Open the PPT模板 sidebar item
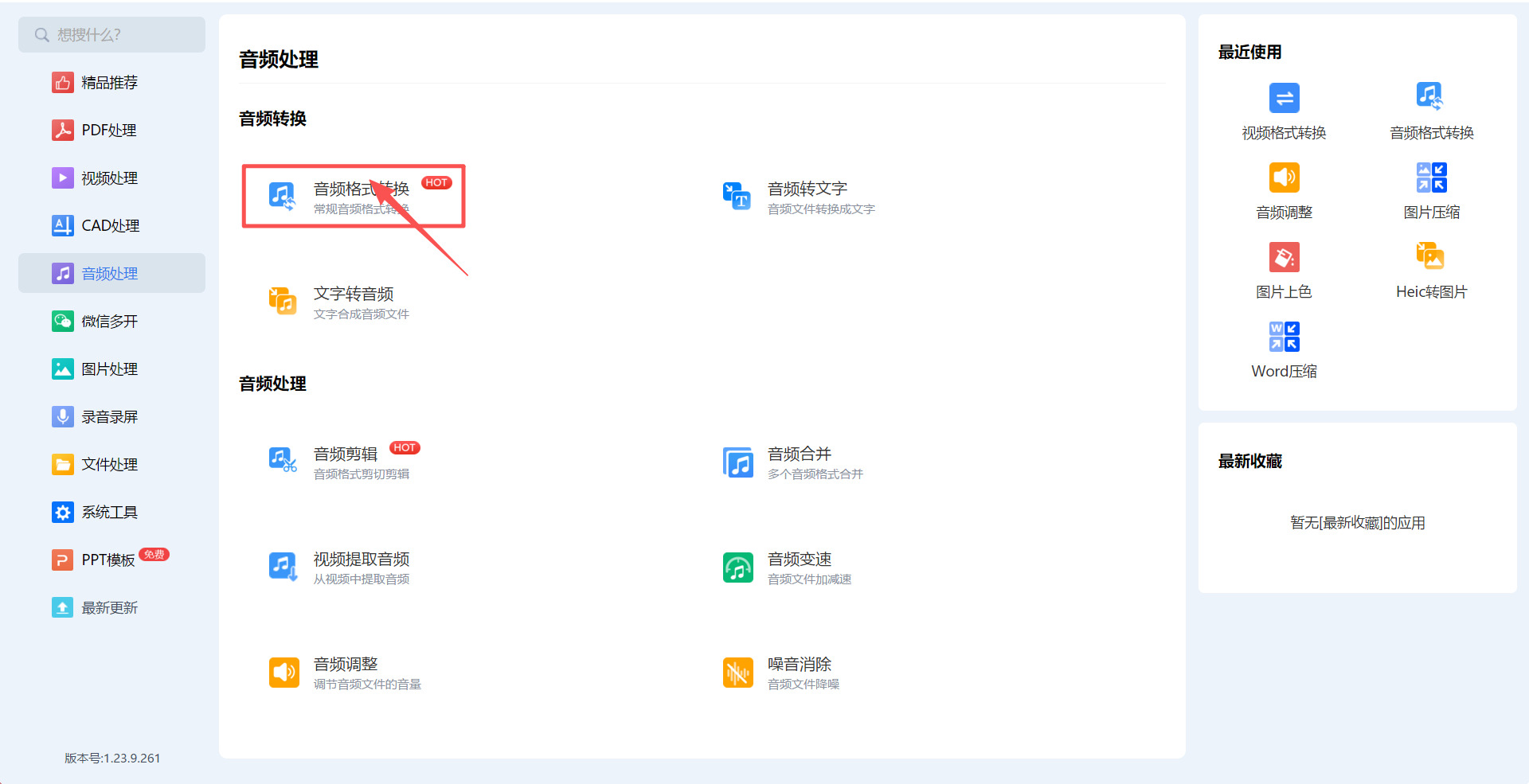Screen dimensions: 1529x784 pos(111,560)
